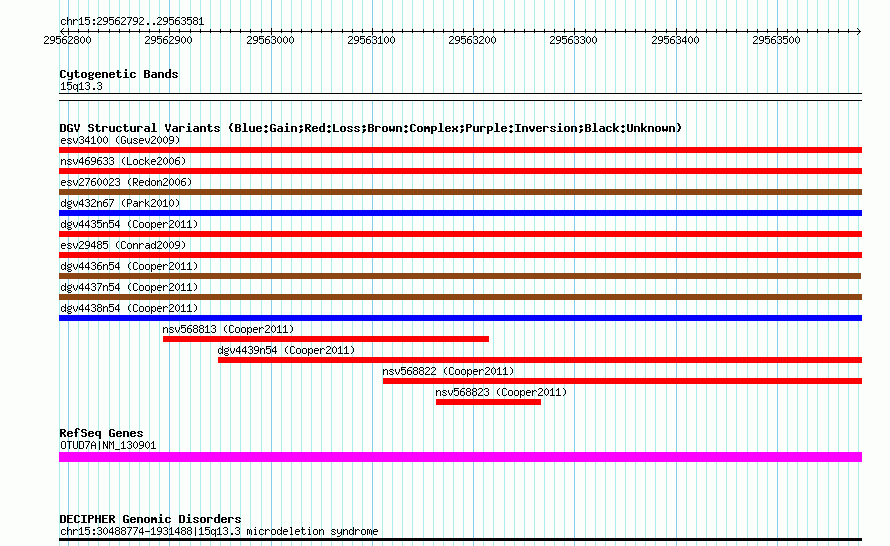890x546 pixels.
Task: Click ruler position 29563200
Action: point(472,40)
